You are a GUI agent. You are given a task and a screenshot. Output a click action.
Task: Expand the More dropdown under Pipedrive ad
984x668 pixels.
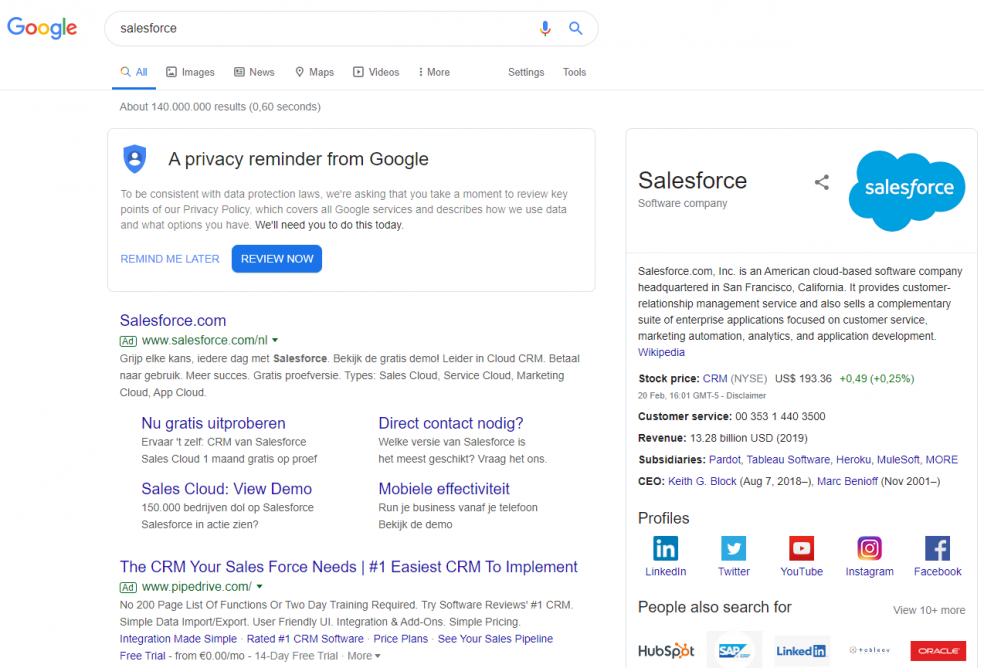point(364,655)
